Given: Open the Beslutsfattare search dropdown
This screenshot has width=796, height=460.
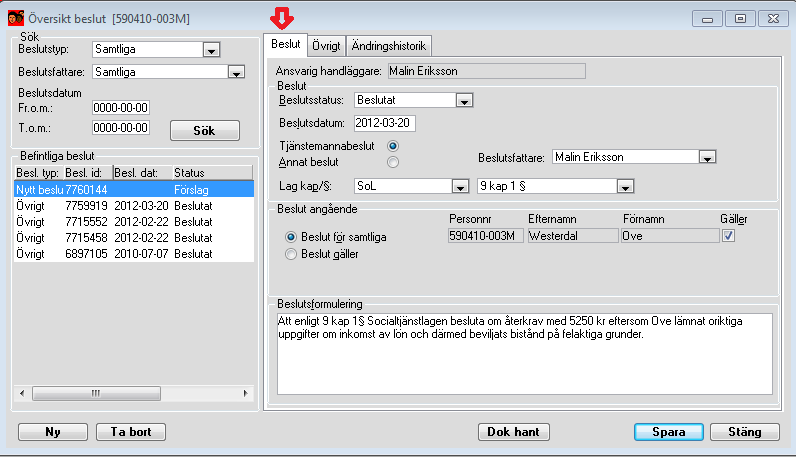Looking at the screenshot, I should [x=236, y=72].
